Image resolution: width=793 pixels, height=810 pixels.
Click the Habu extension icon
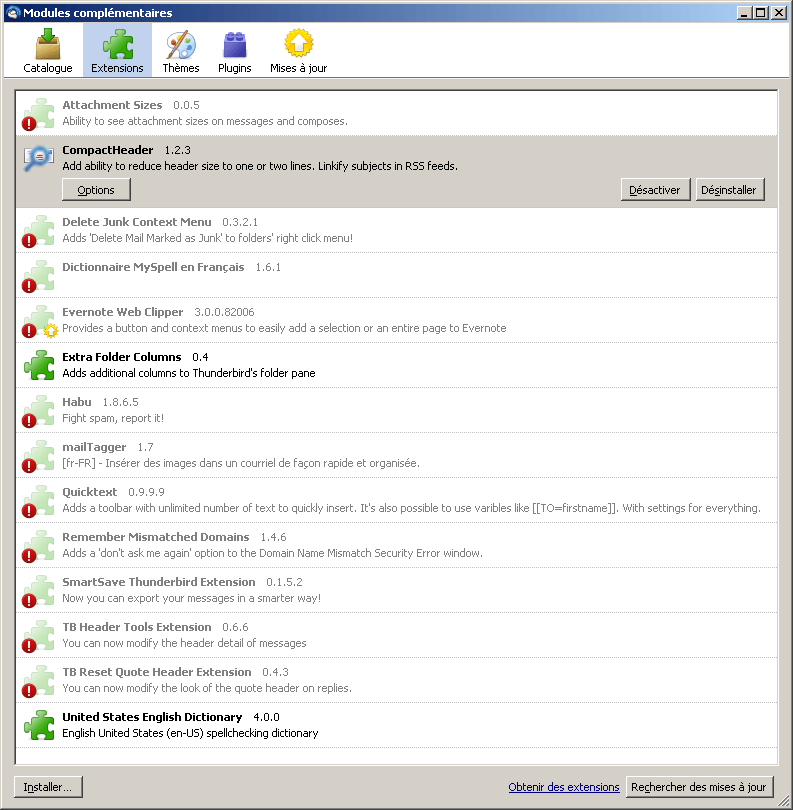point(39,411)
